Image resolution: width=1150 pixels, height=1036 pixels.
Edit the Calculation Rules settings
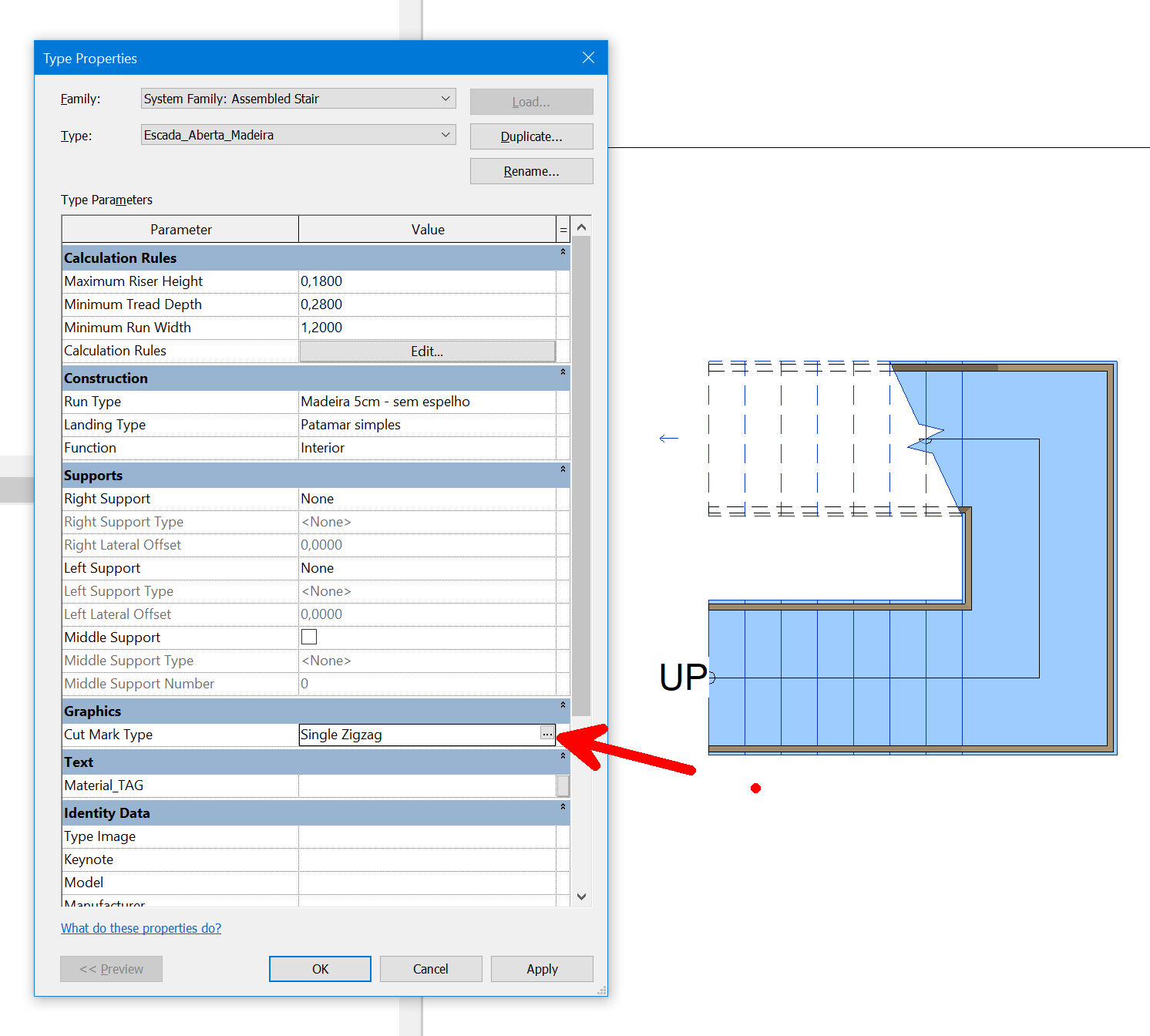click(x=427, y=351)
